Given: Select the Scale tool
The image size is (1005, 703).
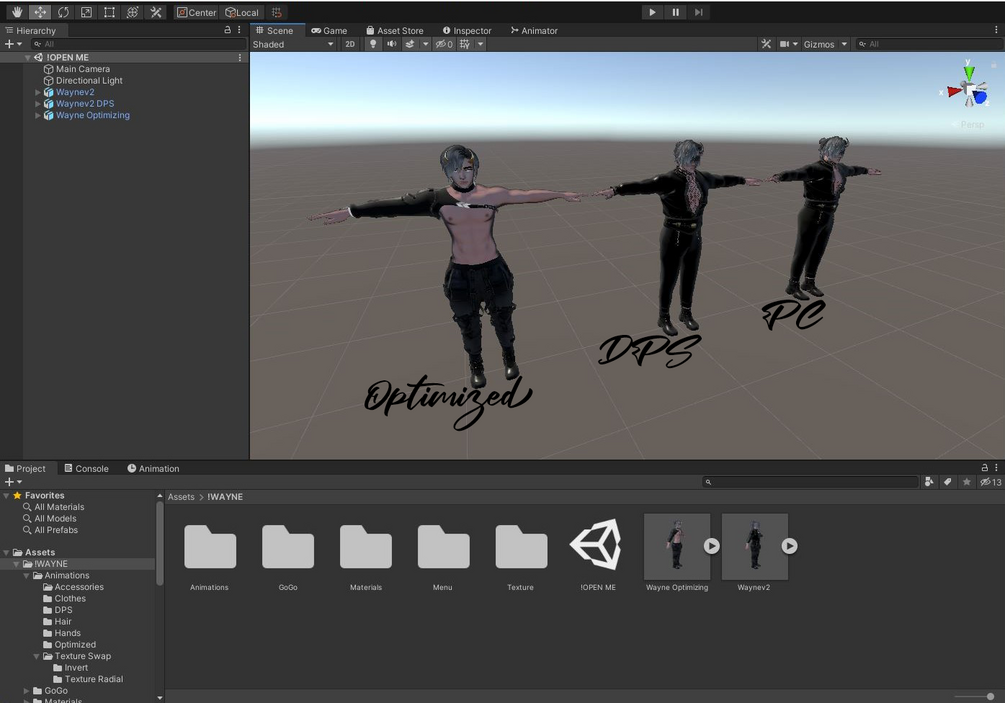Looking at the screenshot, I should point(86,12).
